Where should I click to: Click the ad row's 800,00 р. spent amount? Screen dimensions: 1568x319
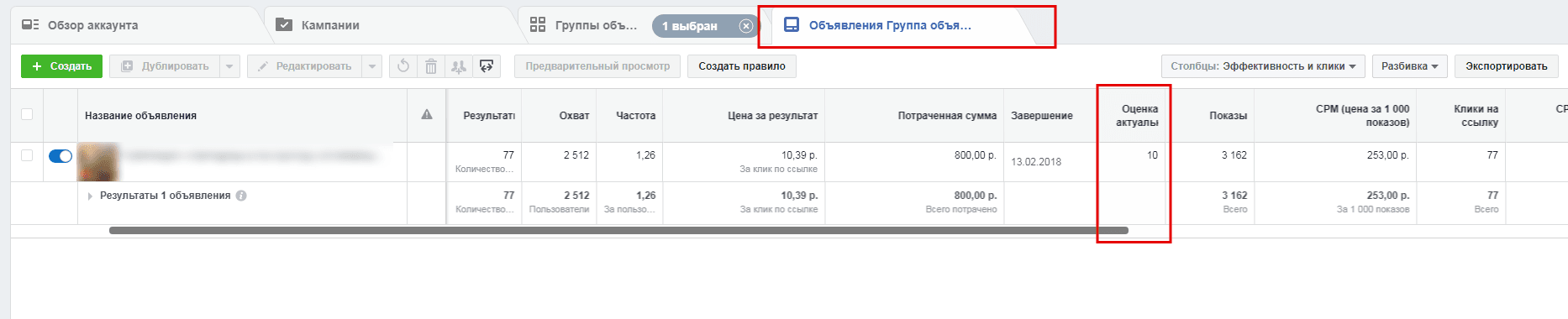(975, 155)
